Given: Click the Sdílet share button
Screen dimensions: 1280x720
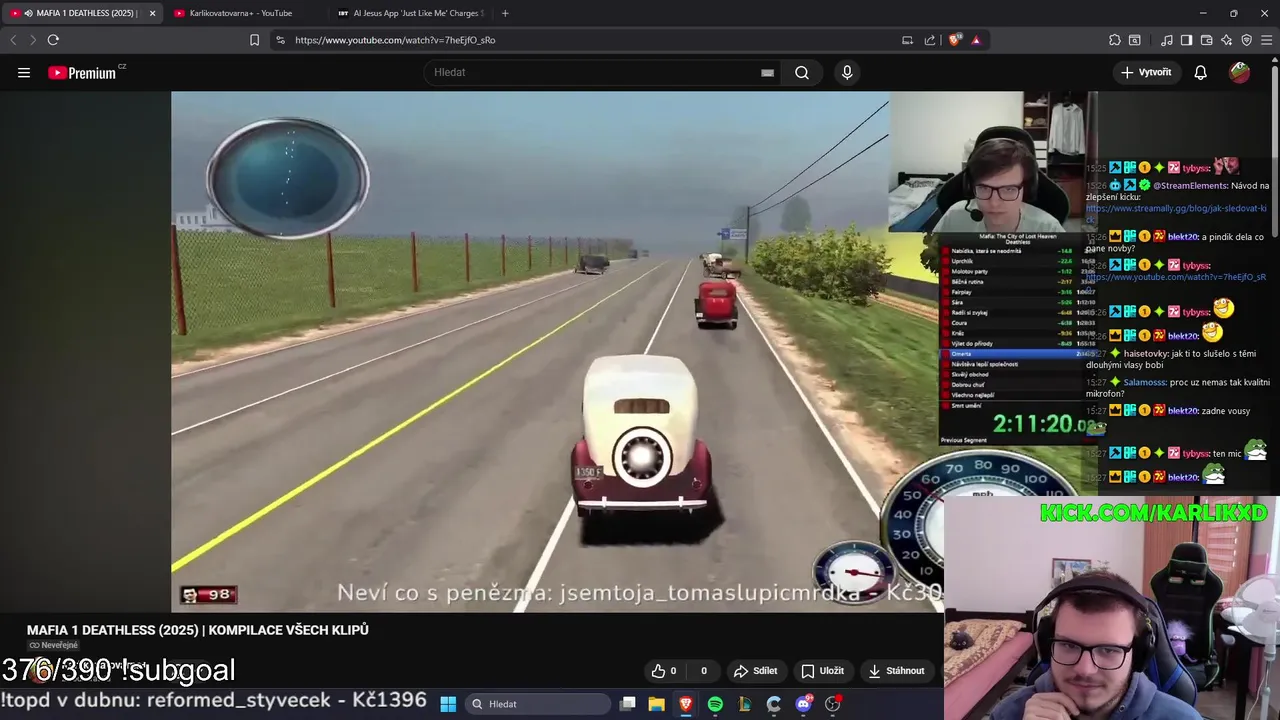Looking at the screenshot, I should point(755,671).
